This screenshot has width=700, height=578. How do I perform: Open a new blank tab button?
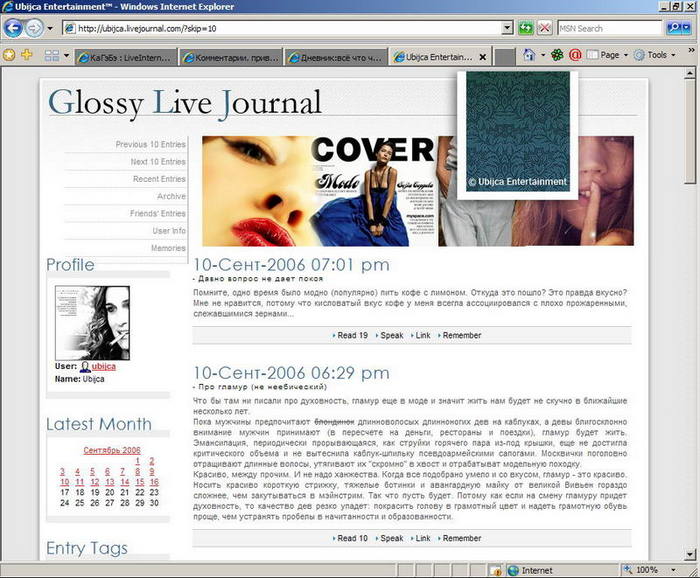[505, 57]
